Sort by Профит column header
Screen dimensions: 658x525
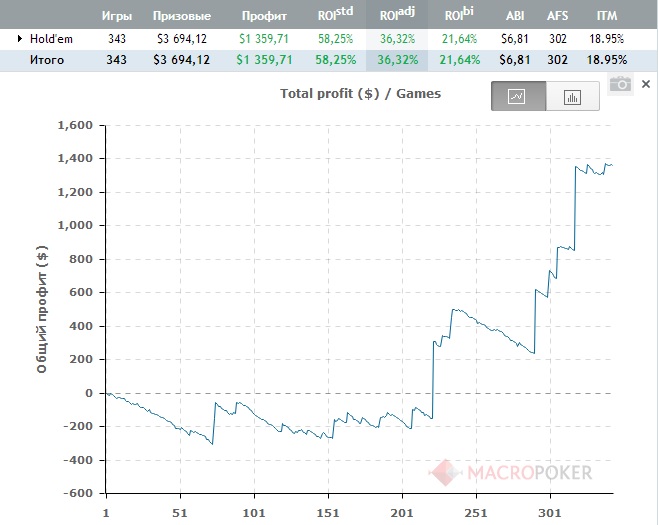coord(264,16)
